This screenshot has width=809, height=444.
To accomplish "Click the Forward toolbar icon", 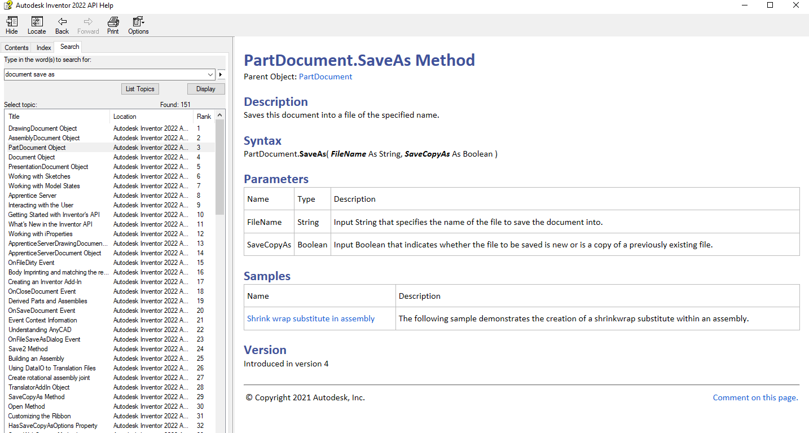I will coord(88,25).
